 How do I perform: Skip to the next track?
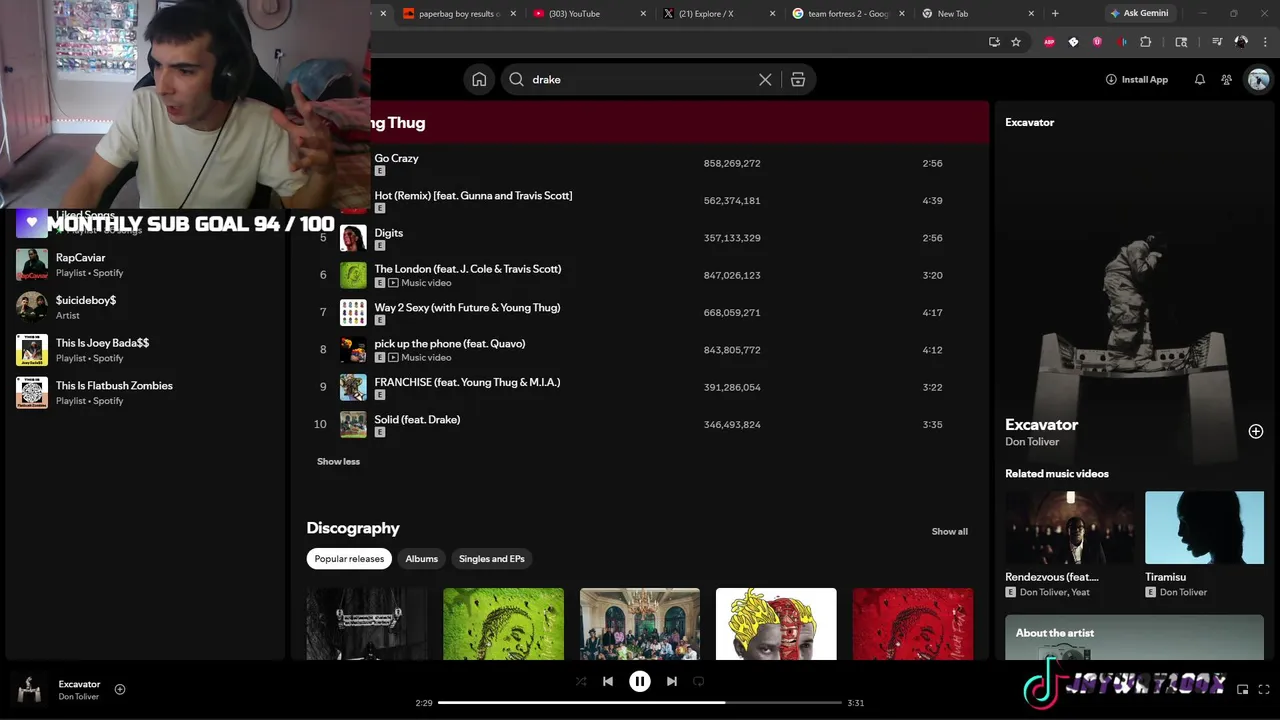(x=672, y=681)
